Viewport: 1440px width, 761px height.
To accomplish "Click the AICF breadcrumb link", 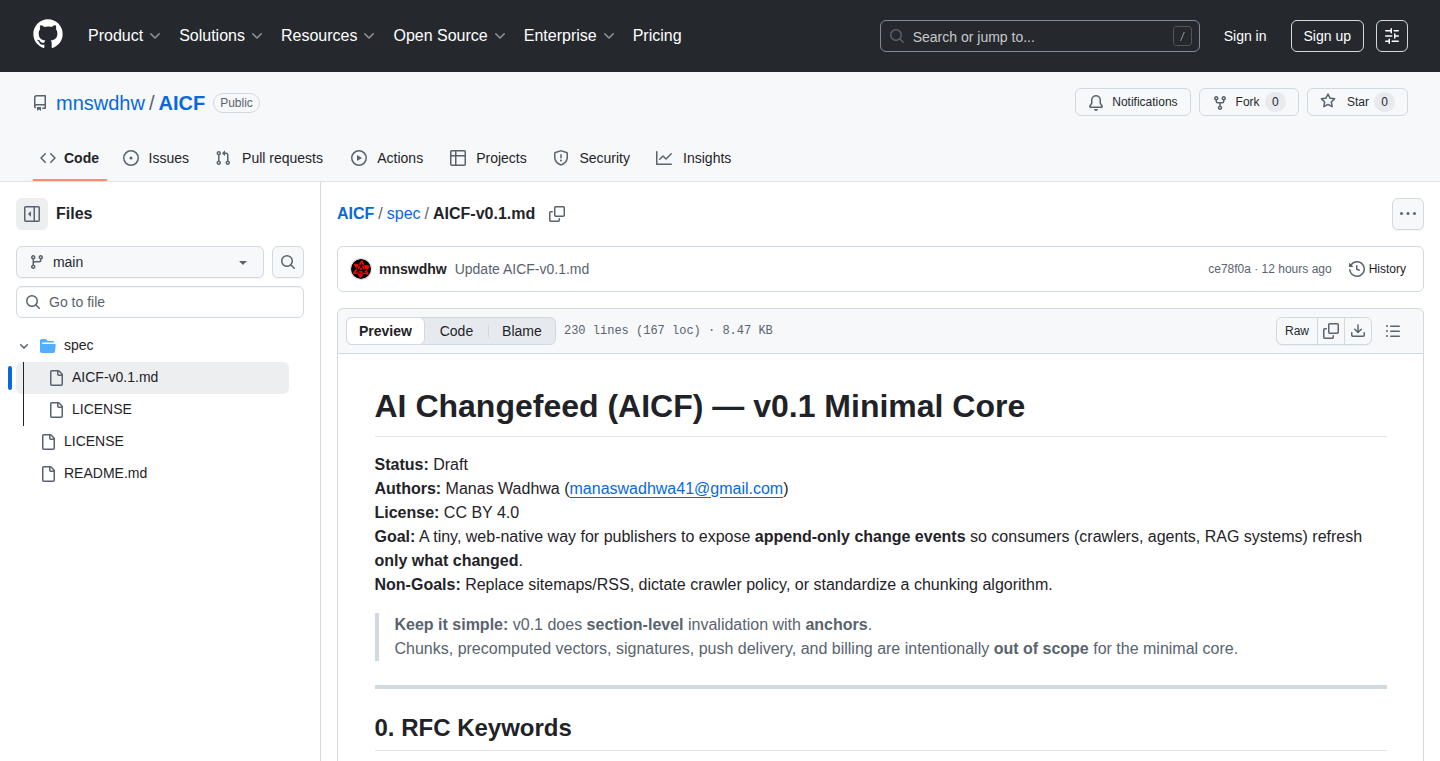I will [356, 214].
